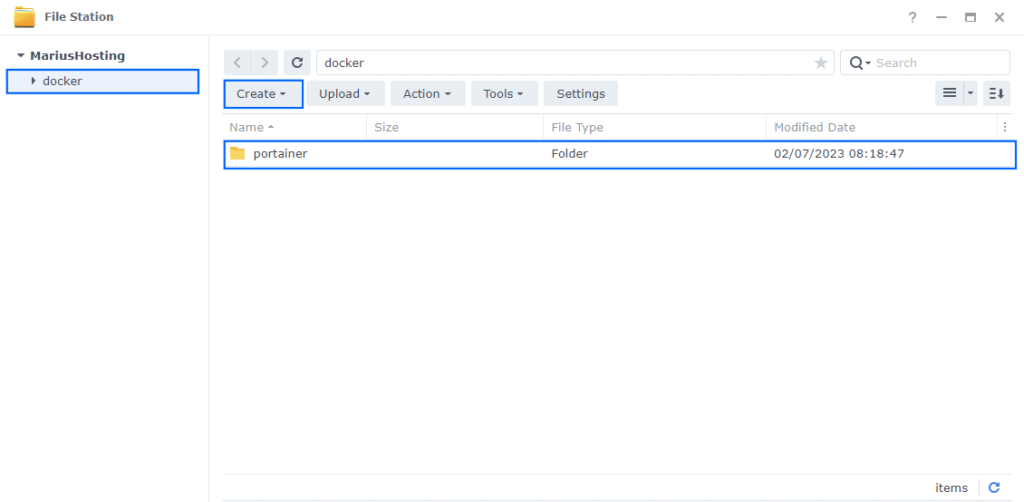
Task: Click the Settings button
Action: [580, 94]
